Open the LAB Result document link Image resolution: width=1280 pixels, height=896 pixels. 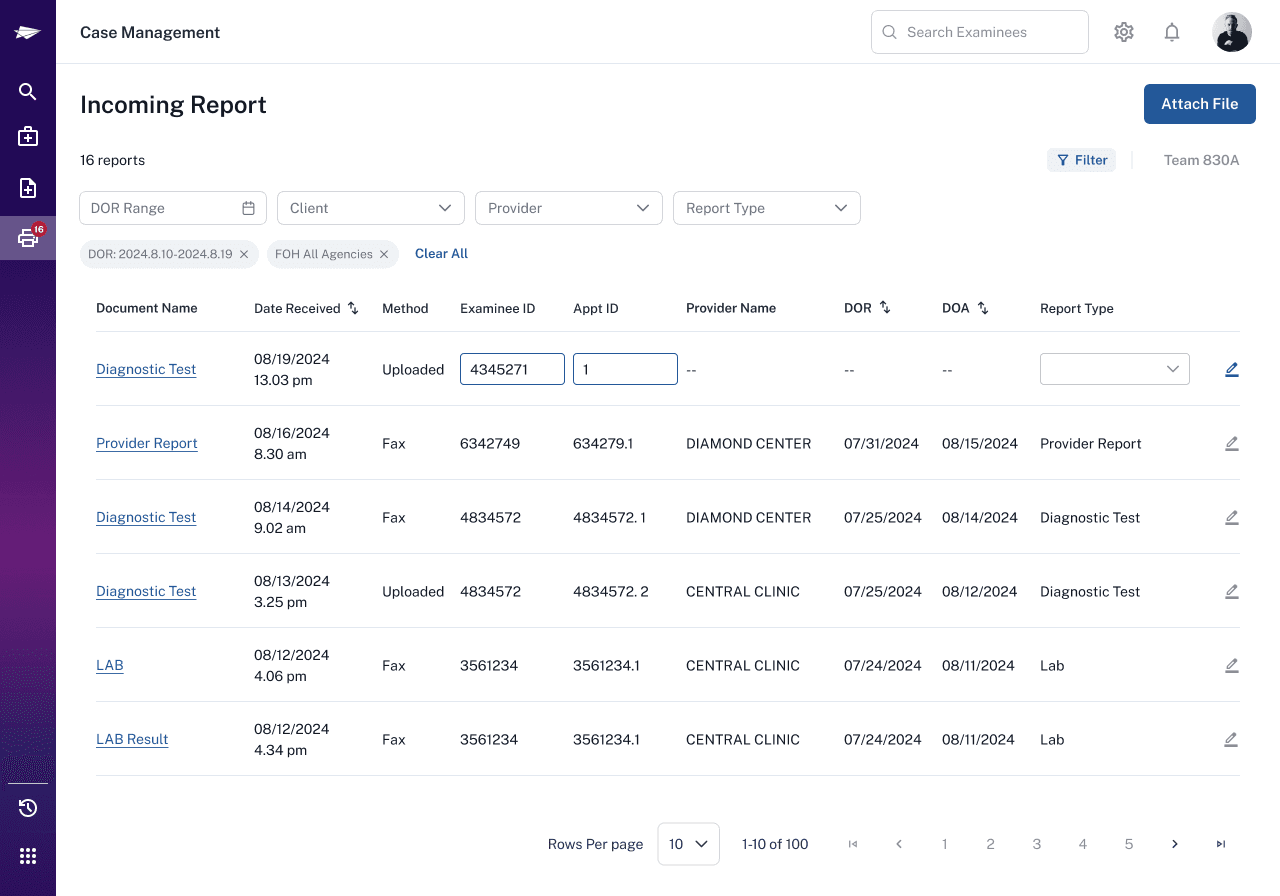point(132,739)
